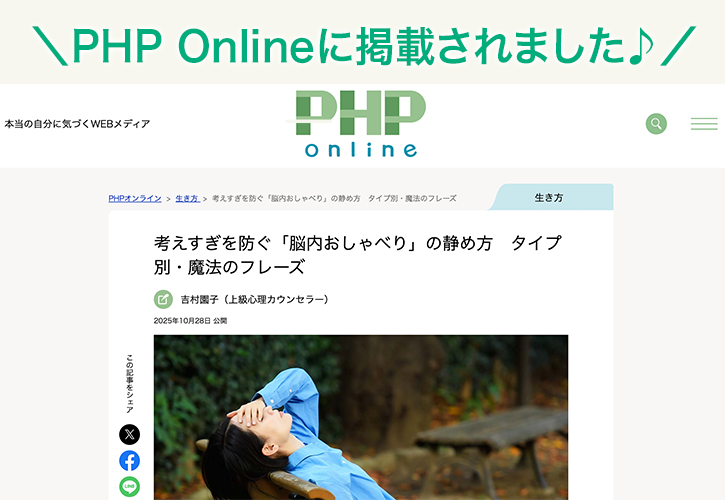Viewport: 725px width, 500px height.
Task: Click the current page breadcrumb text
Action: click(x=334, y=198)
